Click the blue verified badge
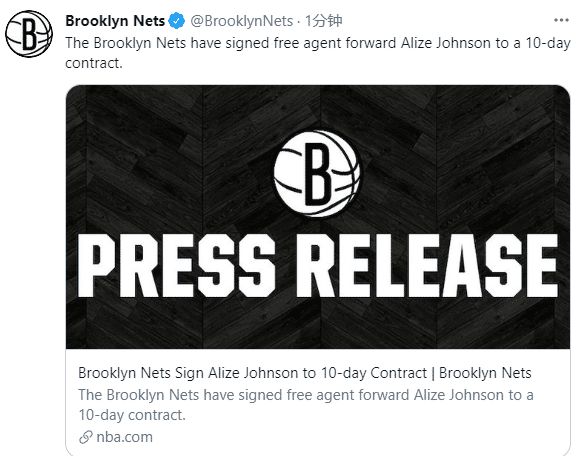The image size is (571, 456). [x=176, y=21]
